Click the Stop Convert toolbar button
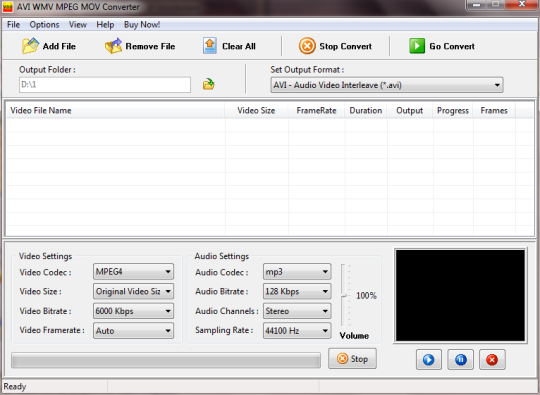This screenshot has height=395, width=540. point(335,46)
